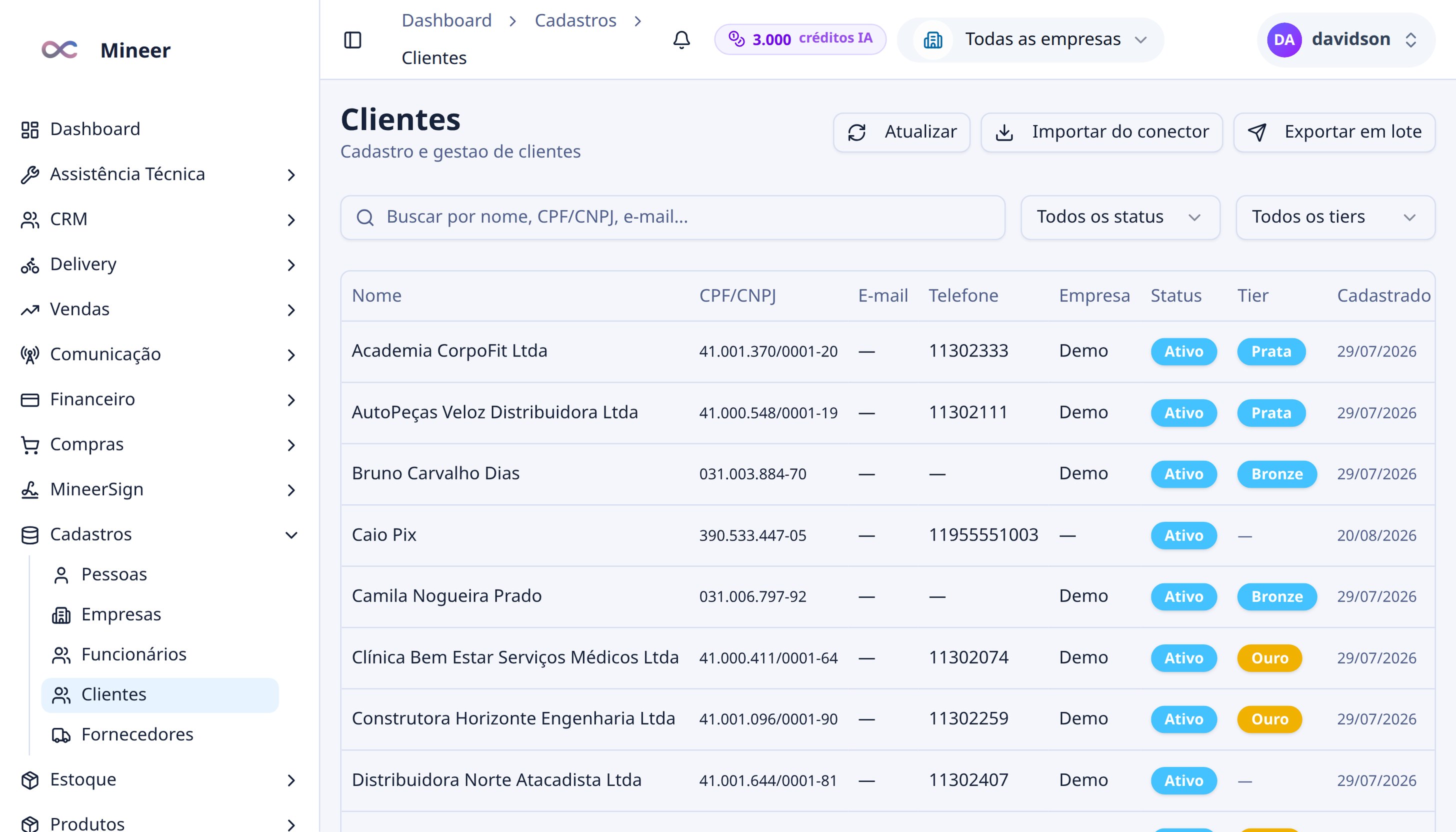Click the download icon on Importar do conector
This screenshot has width=1456, height=832.
click(x=1004, y=132)
